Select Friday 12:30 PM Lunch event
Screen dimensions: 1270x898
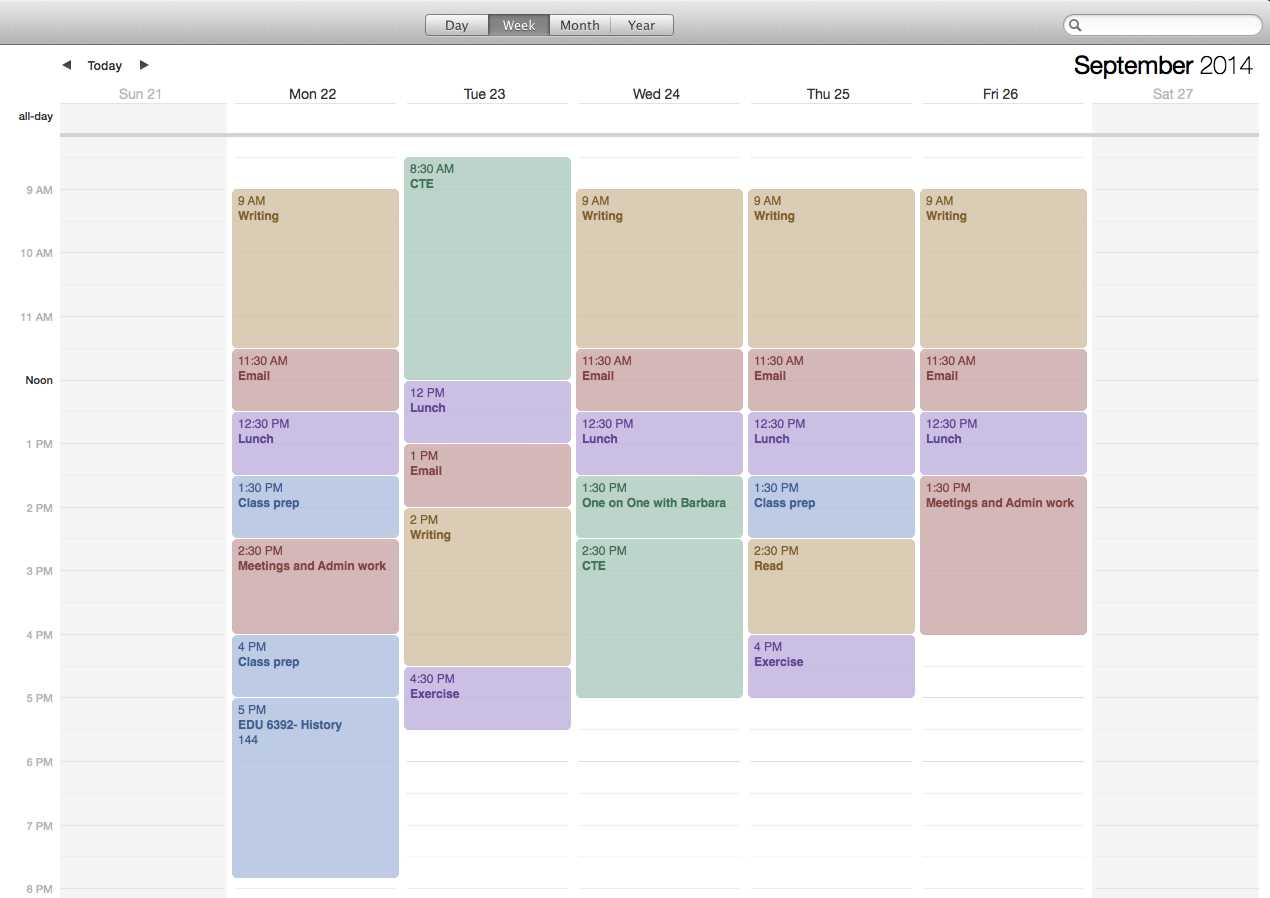pyautogui.click(x=1003, y=443)
